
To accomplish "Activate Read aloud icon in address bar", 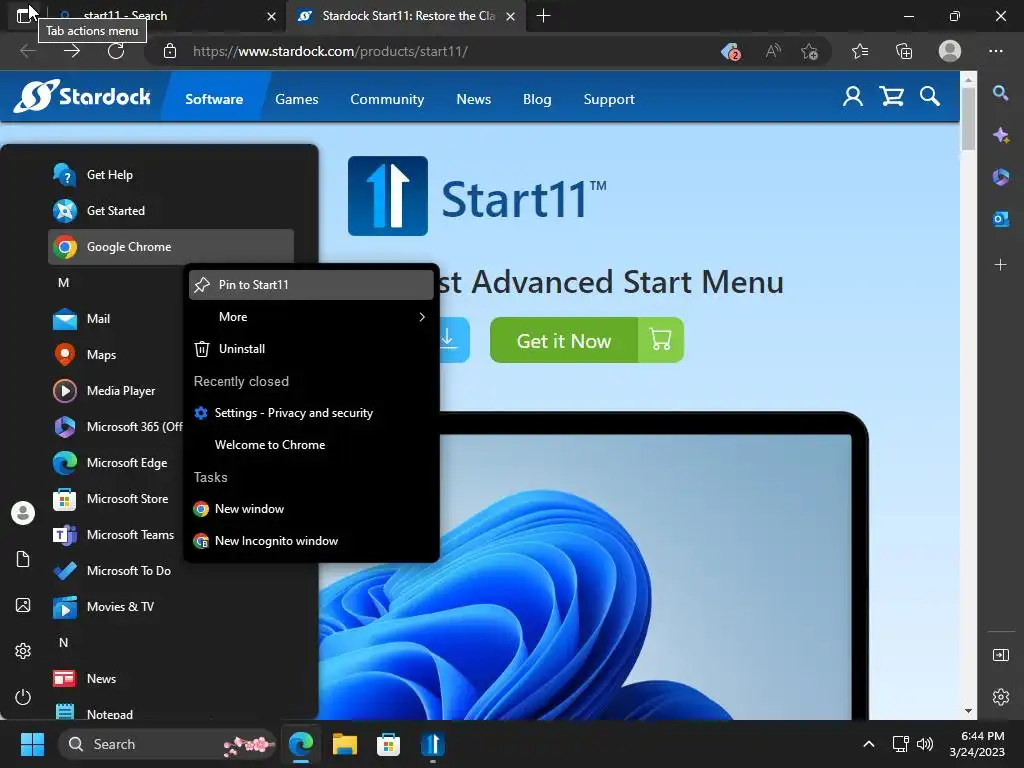I will pos(773,51).
